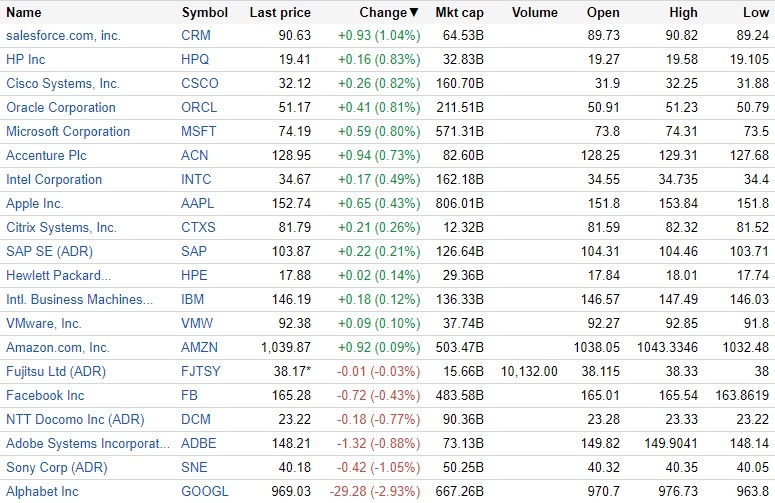This screenshot has width=775, height=503.
Task: Click the Fujitsu Ltd (ADR) link
Action: pos(56,372)
